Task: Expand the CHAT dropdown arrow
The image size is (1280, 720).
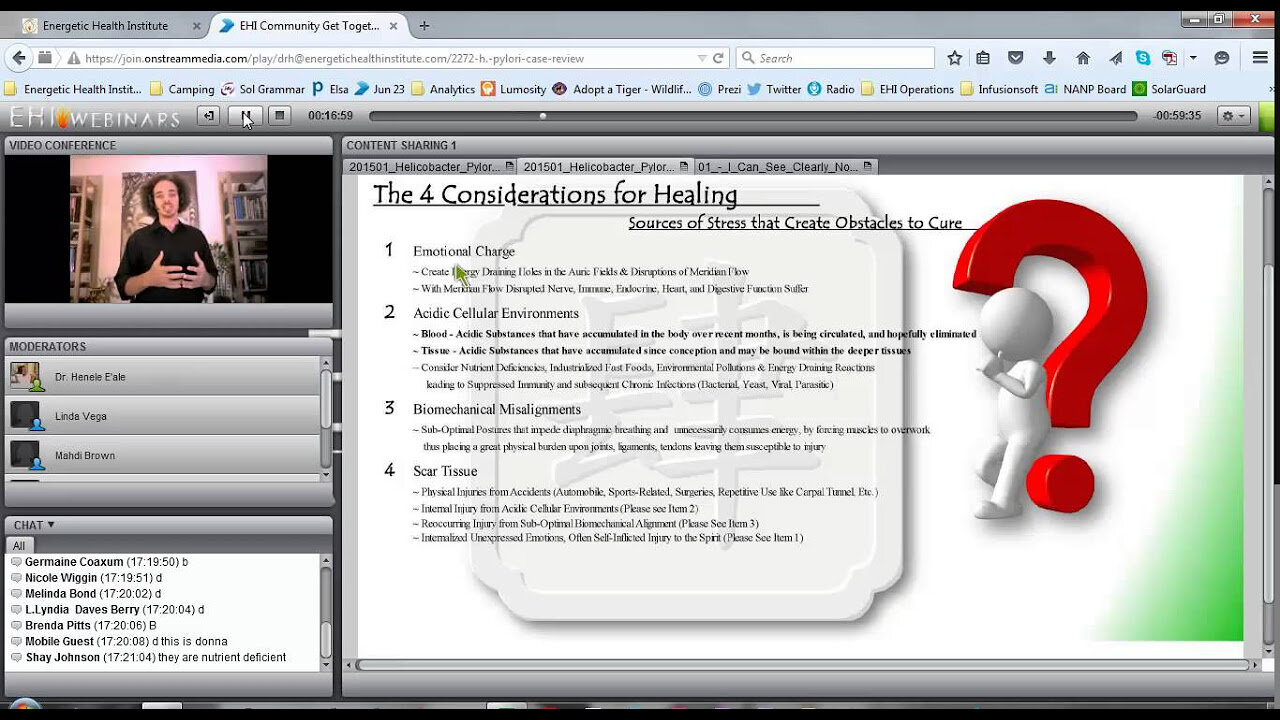Action: [51, 525]
